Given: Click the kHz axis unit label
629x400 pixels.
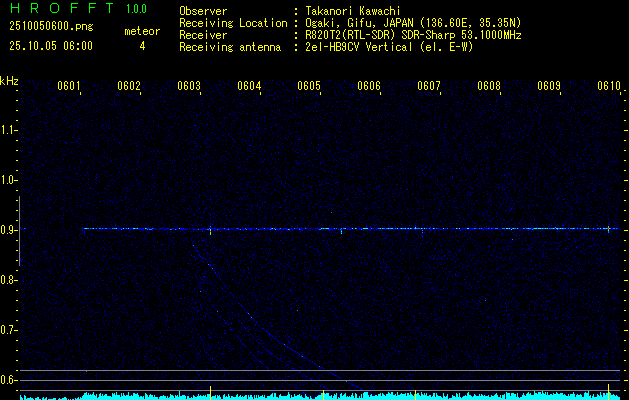Looking at the screenshot, I should 9,81.
